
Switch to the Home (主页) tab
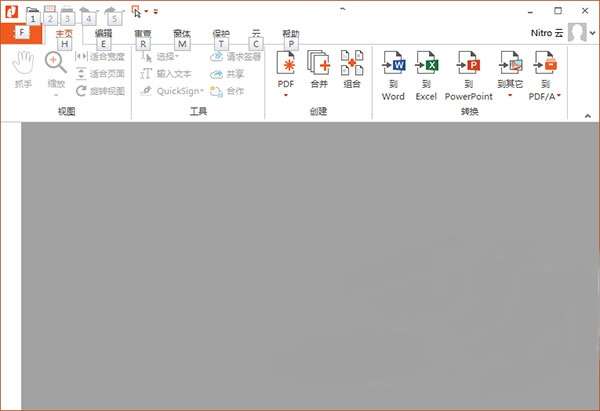(x=64, y=34)
